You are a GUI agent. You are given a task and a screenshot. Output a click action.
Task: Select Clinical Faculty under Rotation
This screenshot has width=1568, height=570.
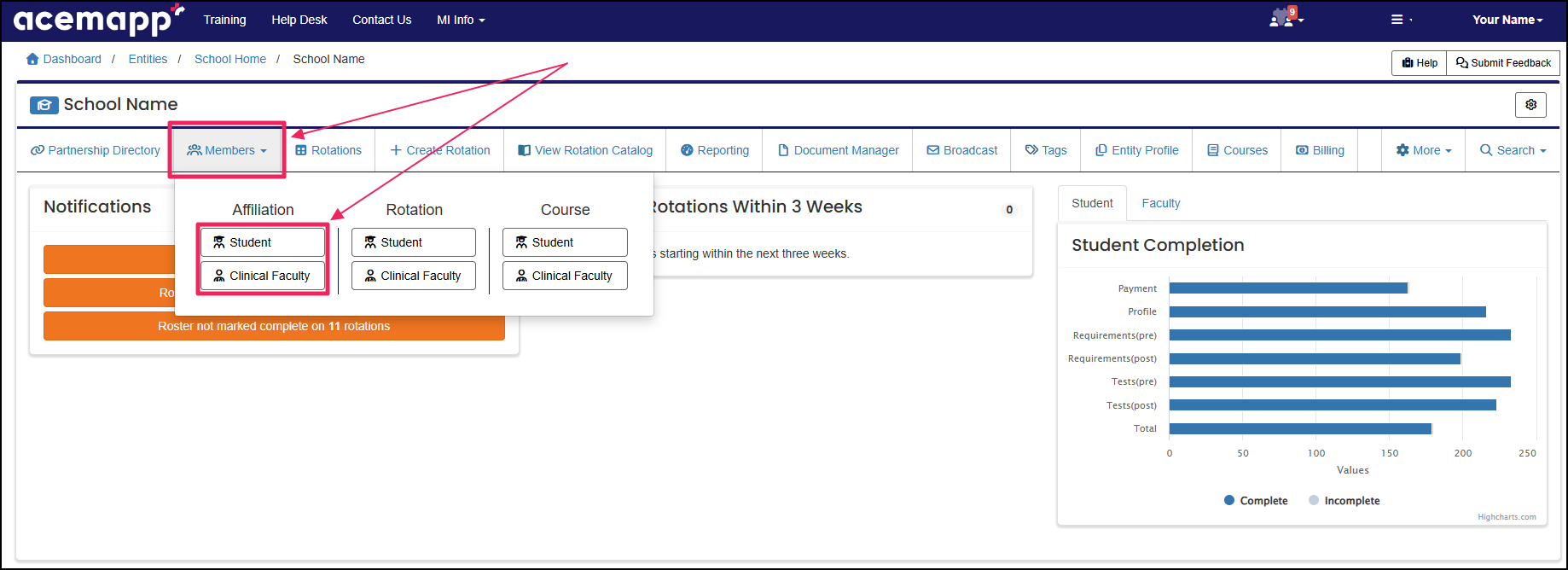pos(414,276)
